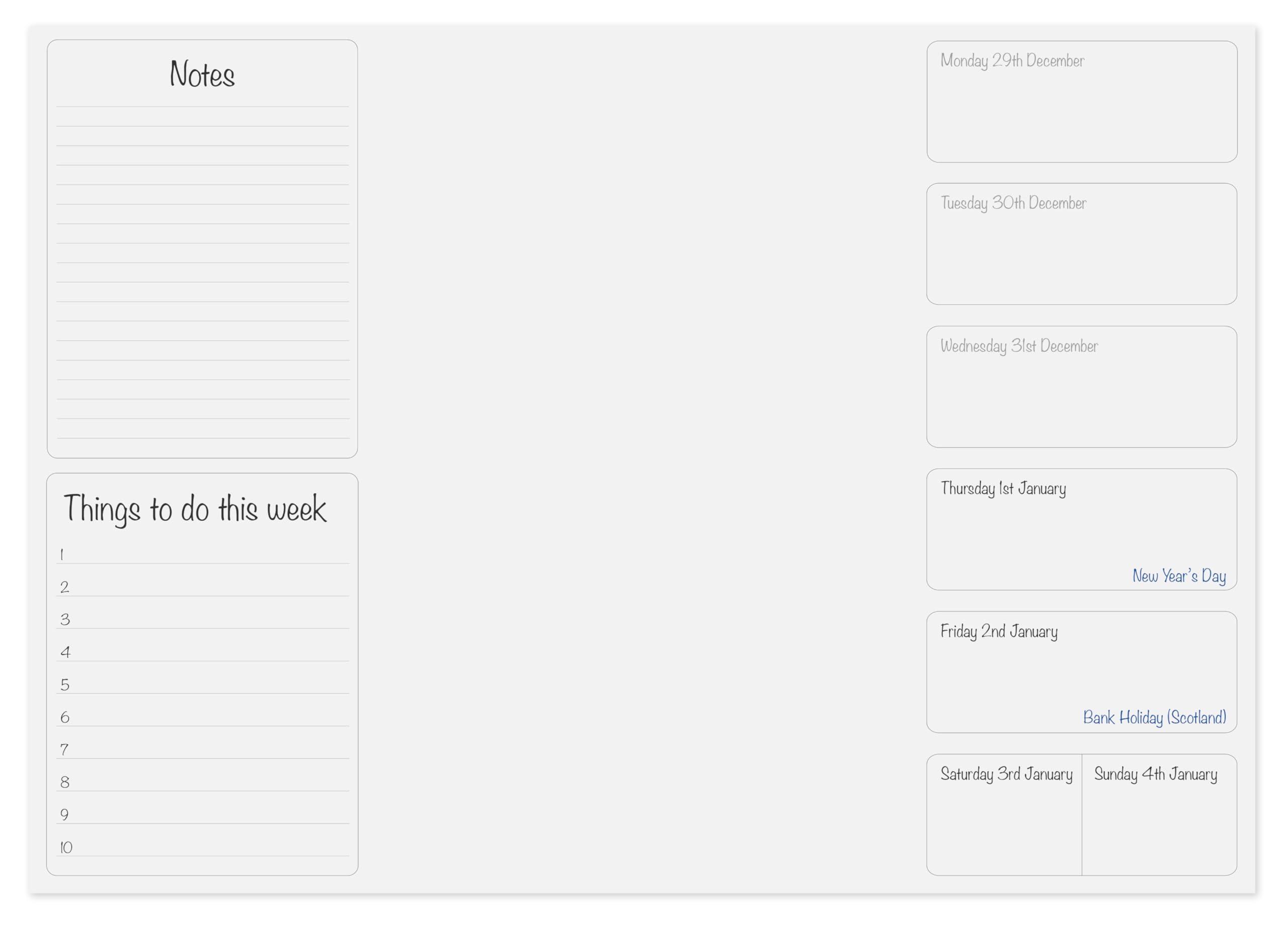Click the Things to do this week title

[x=195, y=509]
